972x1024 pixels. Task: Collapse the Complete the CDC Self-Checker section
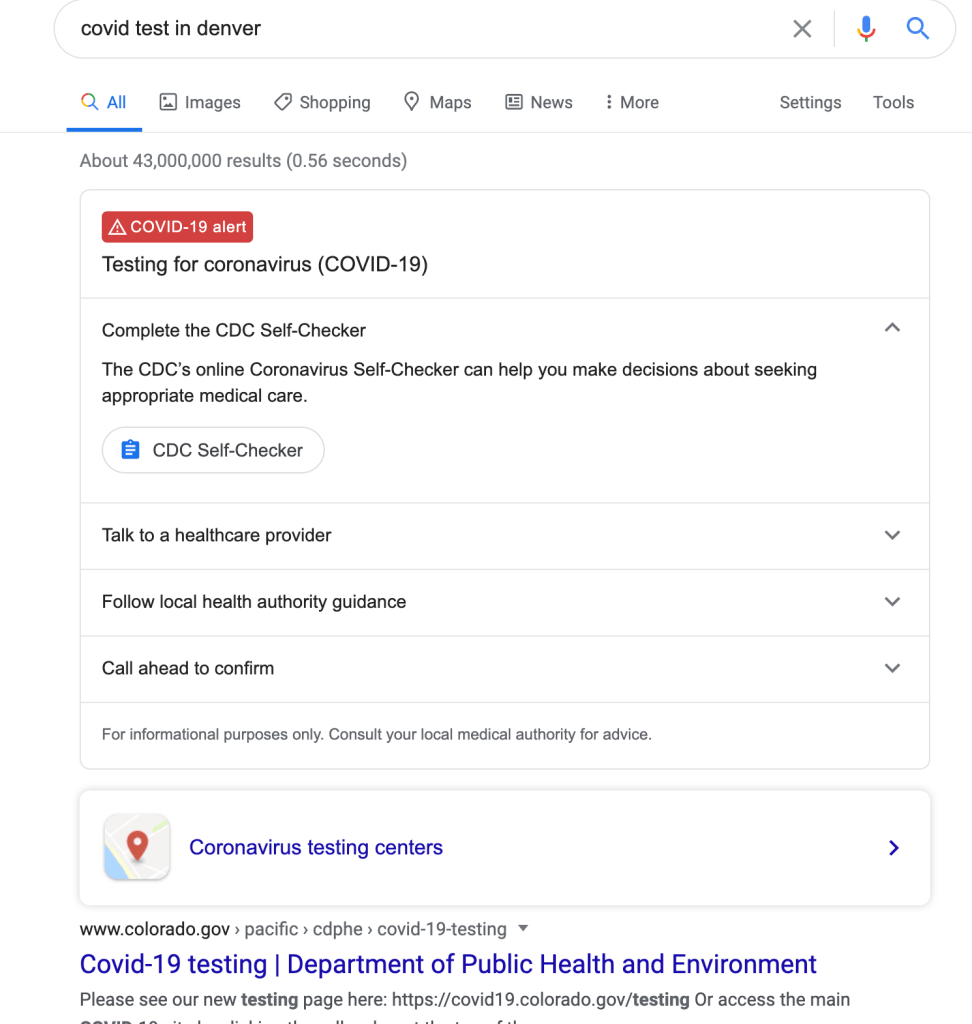[x=892, y=329]
